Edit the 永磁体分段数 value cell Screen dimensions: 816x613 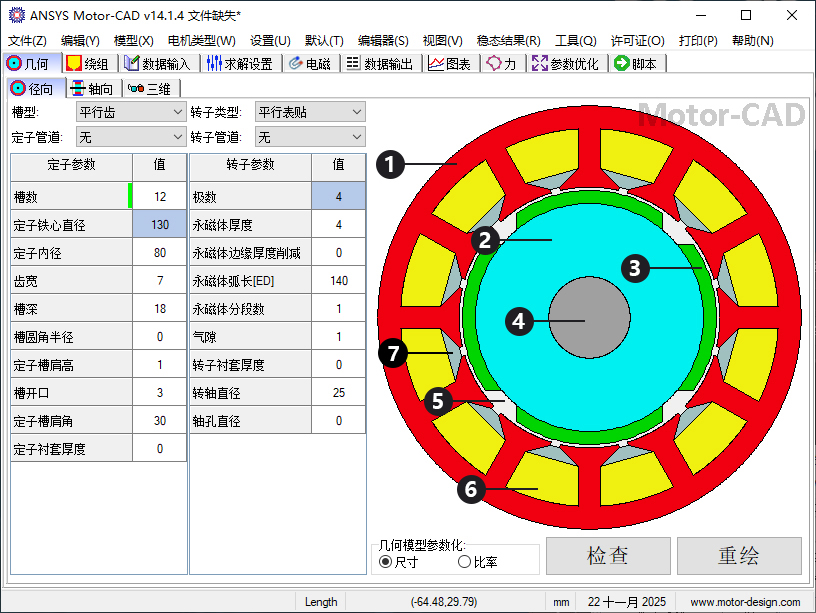pos(339,309)
